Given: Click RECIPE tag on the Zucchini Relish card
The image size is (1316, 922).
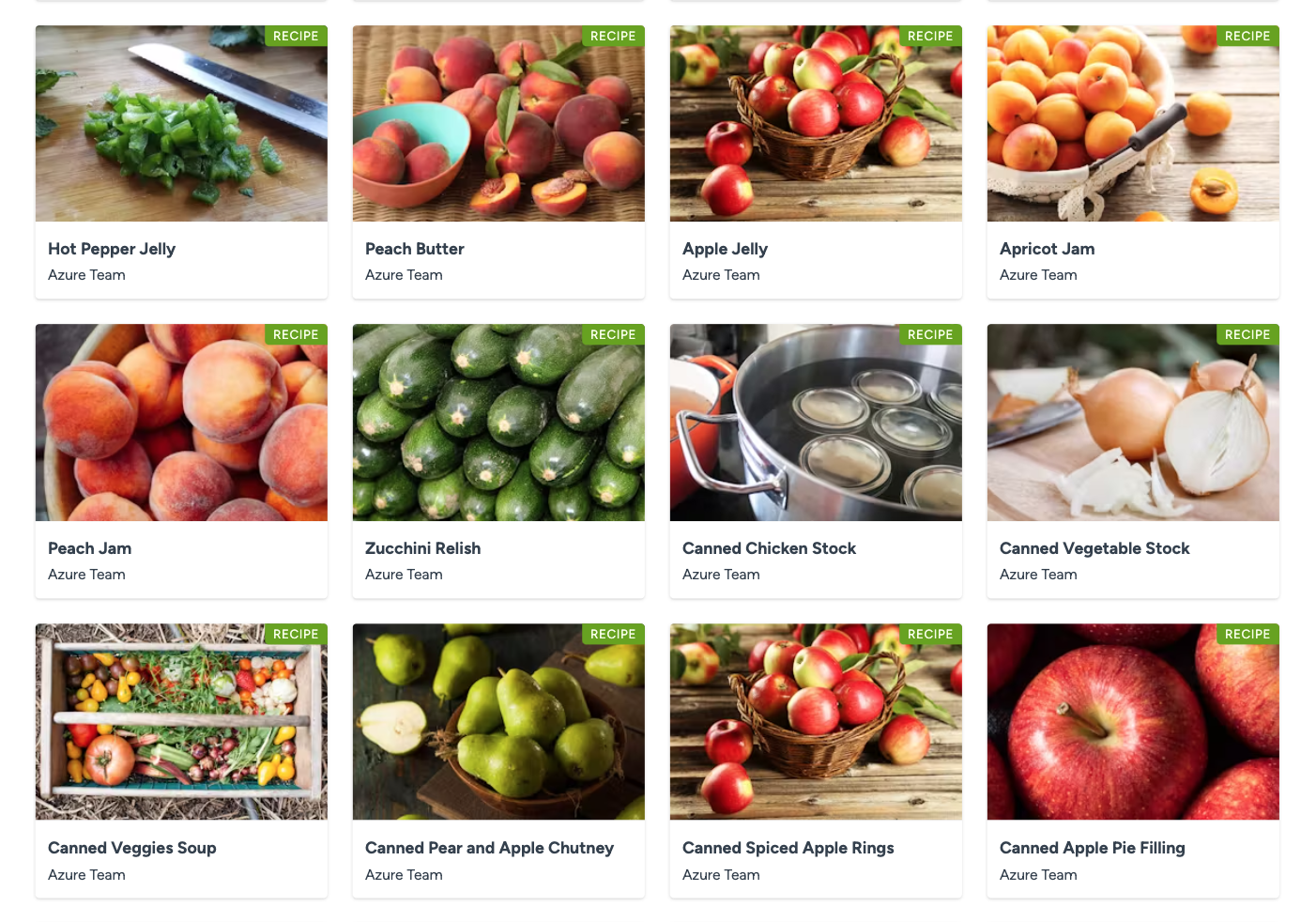Looking at the screenshot, I should 613,334.
